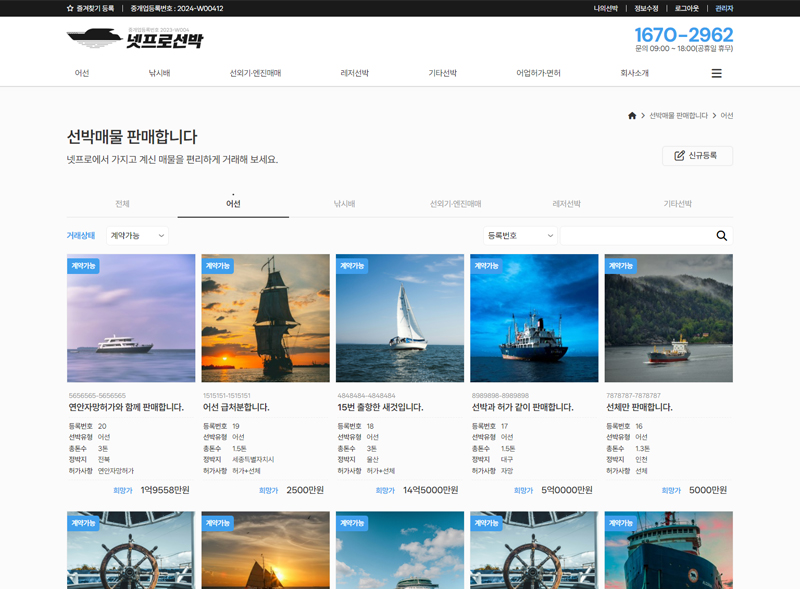Click the 즐겨찾기 등록 star icon
The height and width of the screenshot is (589, 800).
70,8
